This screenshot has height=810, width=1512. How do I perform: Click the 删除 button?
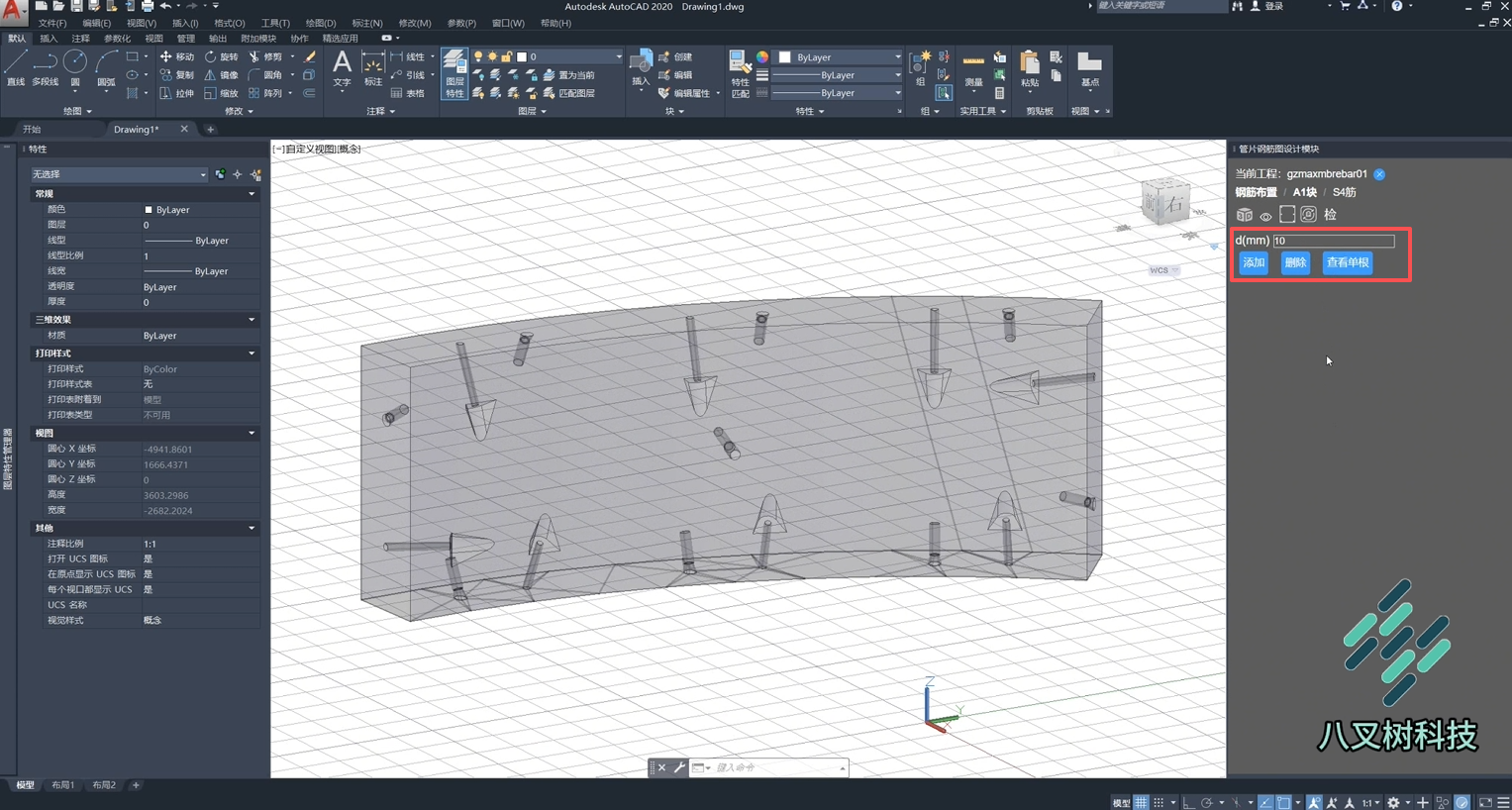[x=1295, y=262]
